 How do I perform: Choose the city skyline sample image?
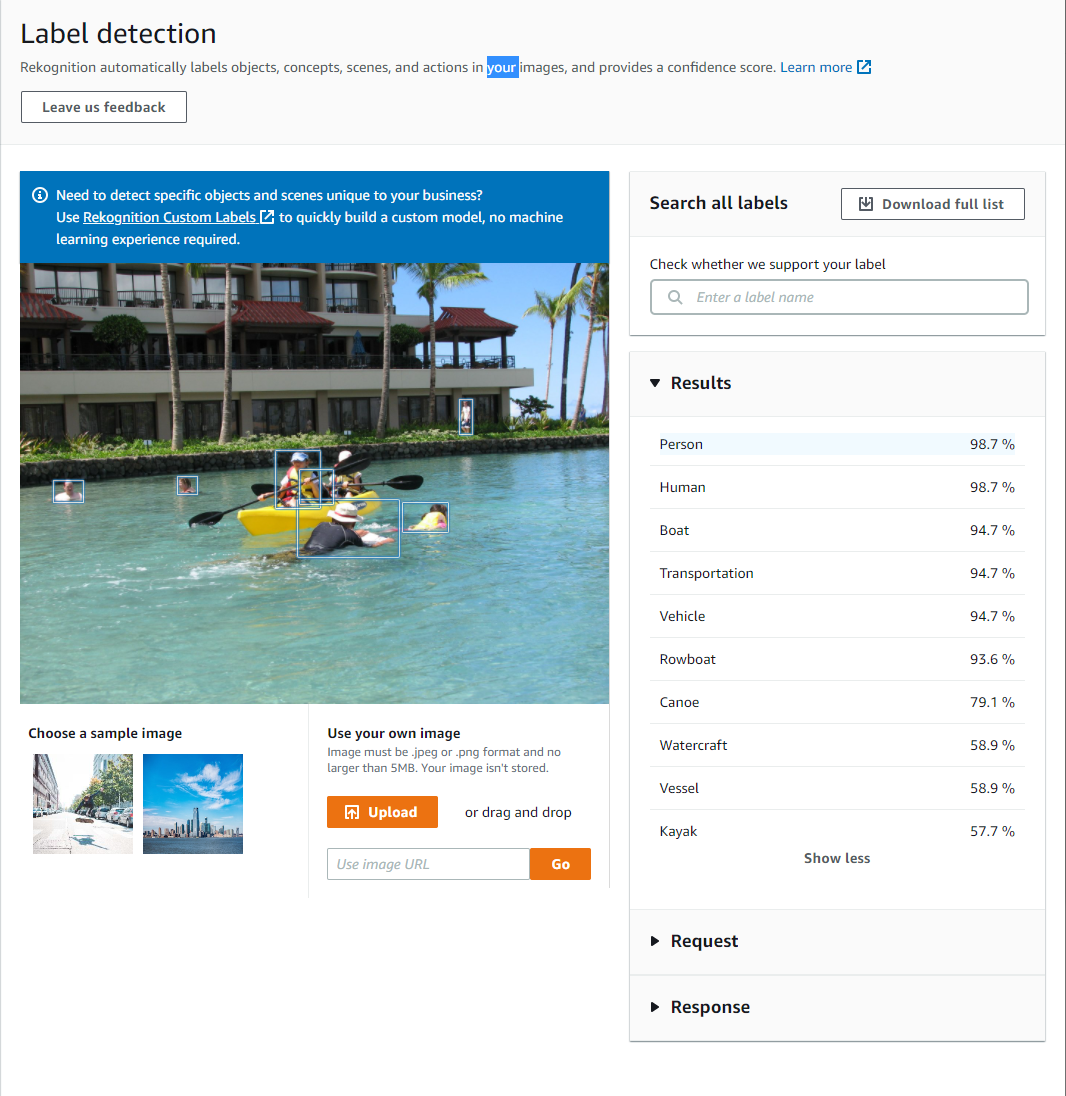pos(193,804)
